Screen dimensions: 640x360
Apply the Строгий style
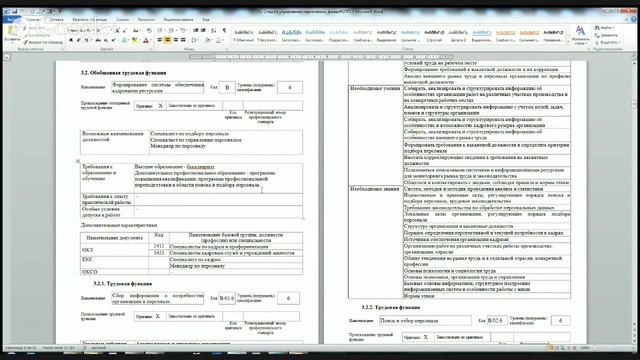point(434,35)
